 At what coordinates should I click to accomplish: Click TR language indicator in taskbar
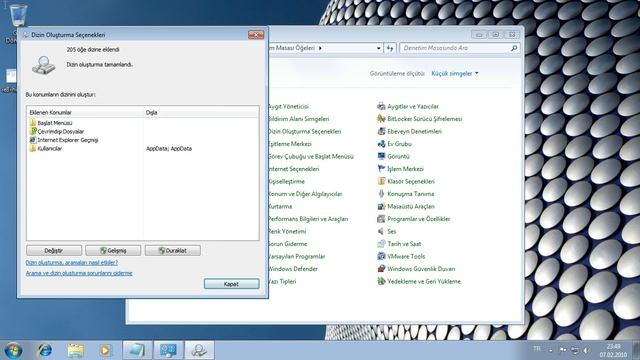tap(537, 349)
